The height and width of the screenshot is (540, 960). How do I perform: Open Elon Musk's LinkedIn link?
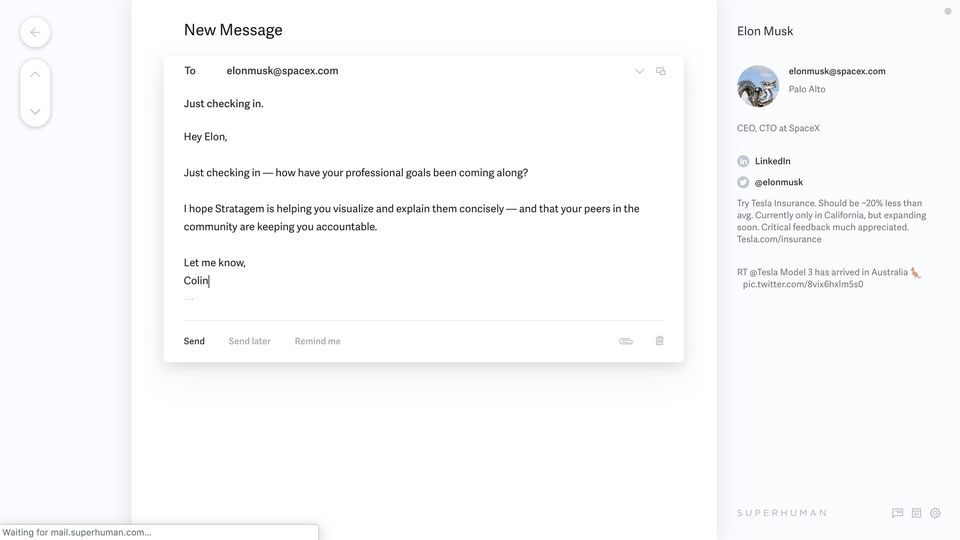[x=772, y=161]
